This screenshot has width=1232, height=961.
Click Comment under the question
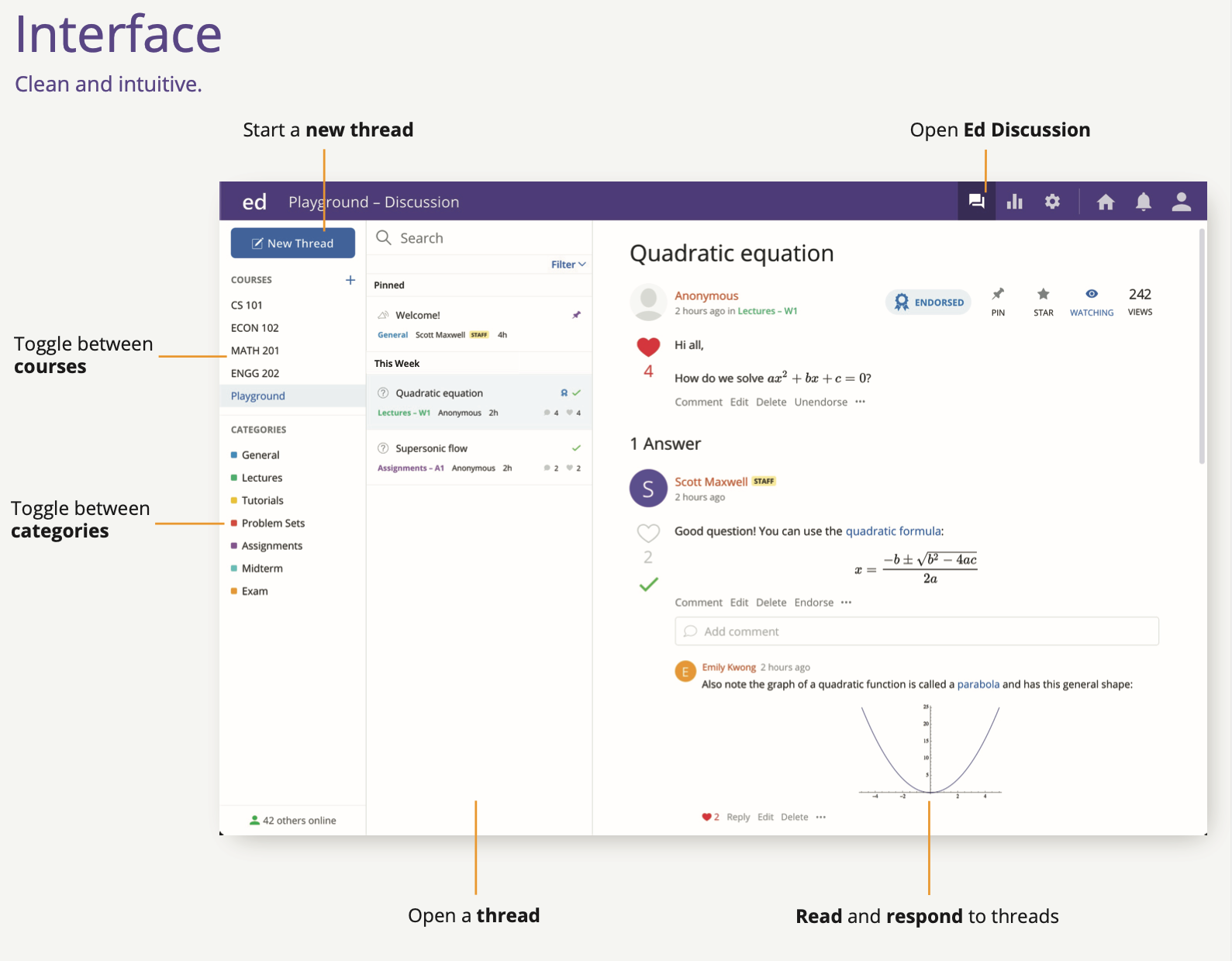(x=699, y=402)
